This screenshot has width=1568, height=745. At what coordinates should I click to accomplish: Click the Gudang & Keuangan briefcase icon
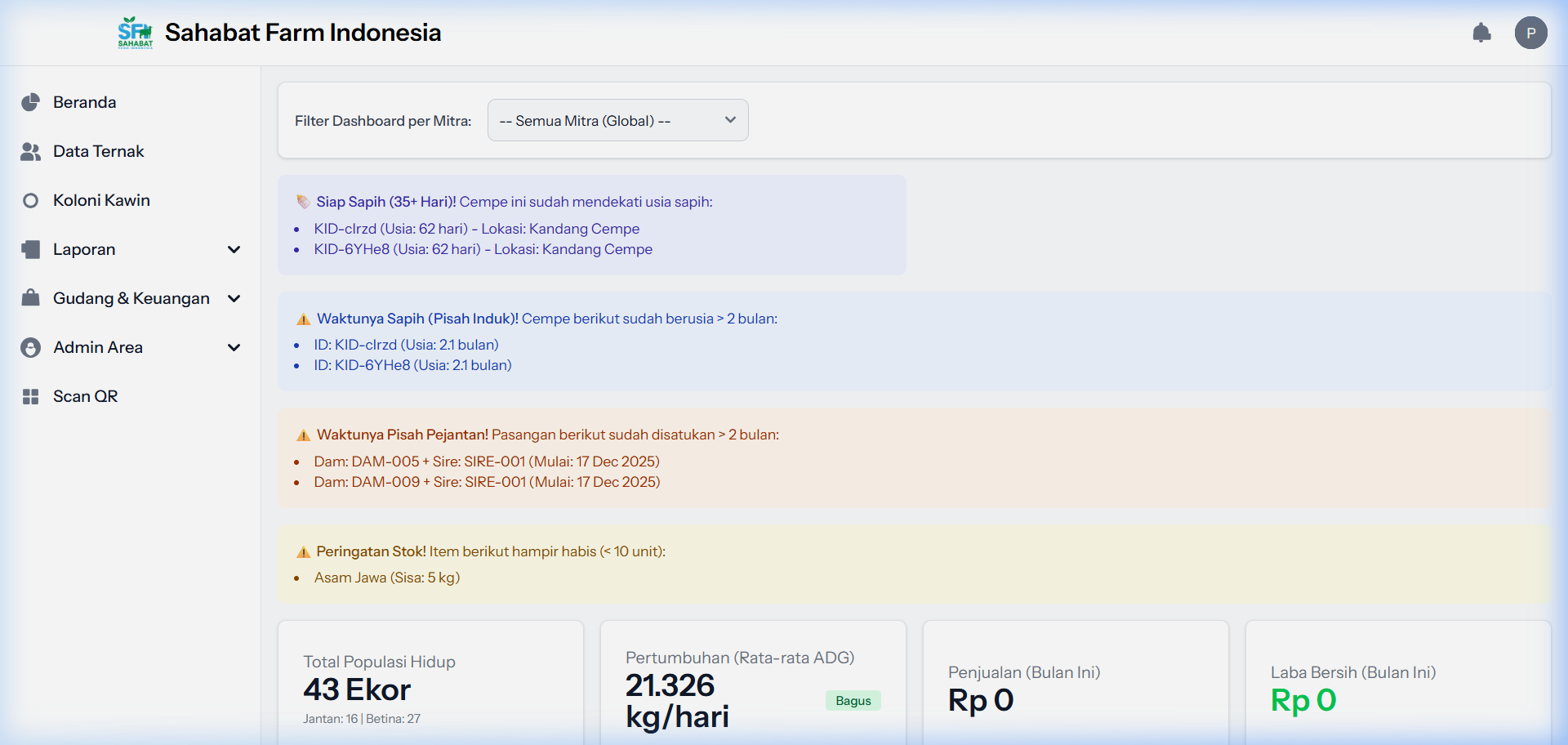tap(31, 298)
